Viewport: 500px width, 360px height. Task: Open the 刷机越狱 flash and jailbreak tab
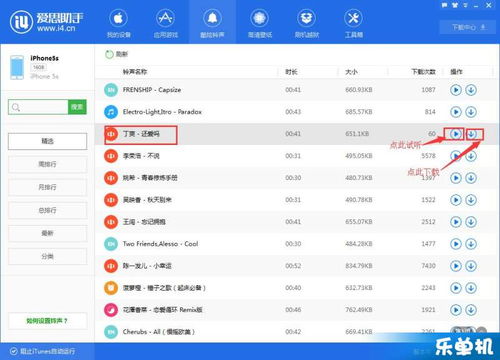(307, 23)
